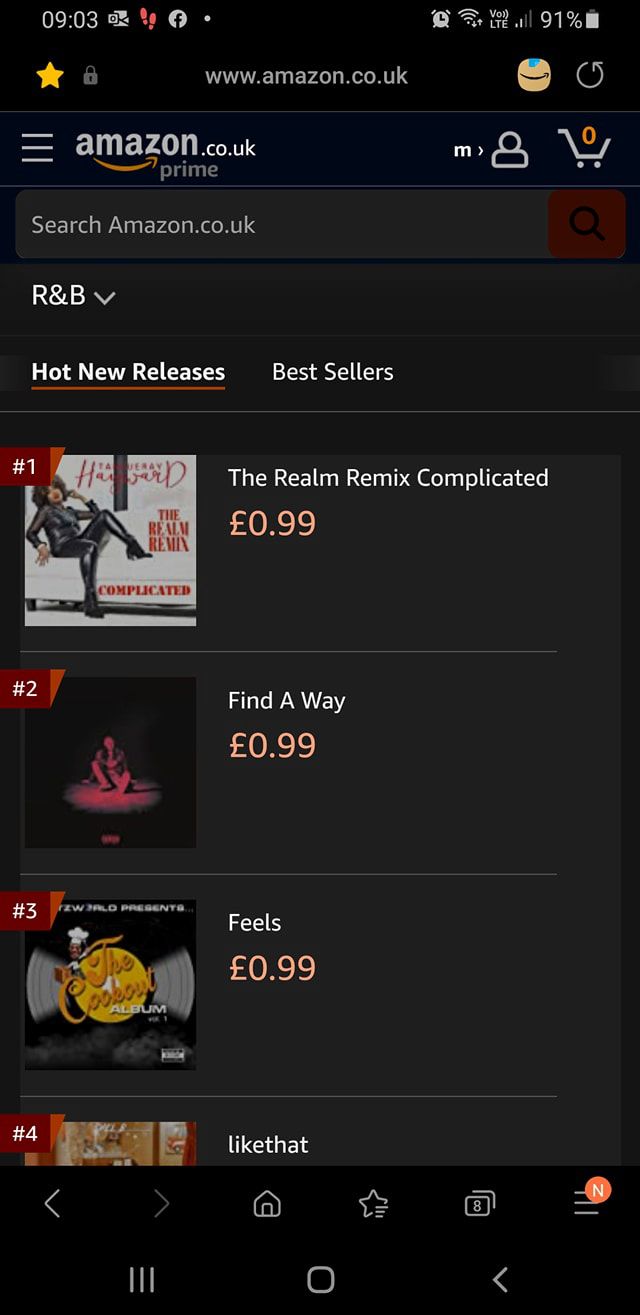Go to browser home page icon
The height and width of the screenshot is (1315, 640).
[x=267, y=1204]
